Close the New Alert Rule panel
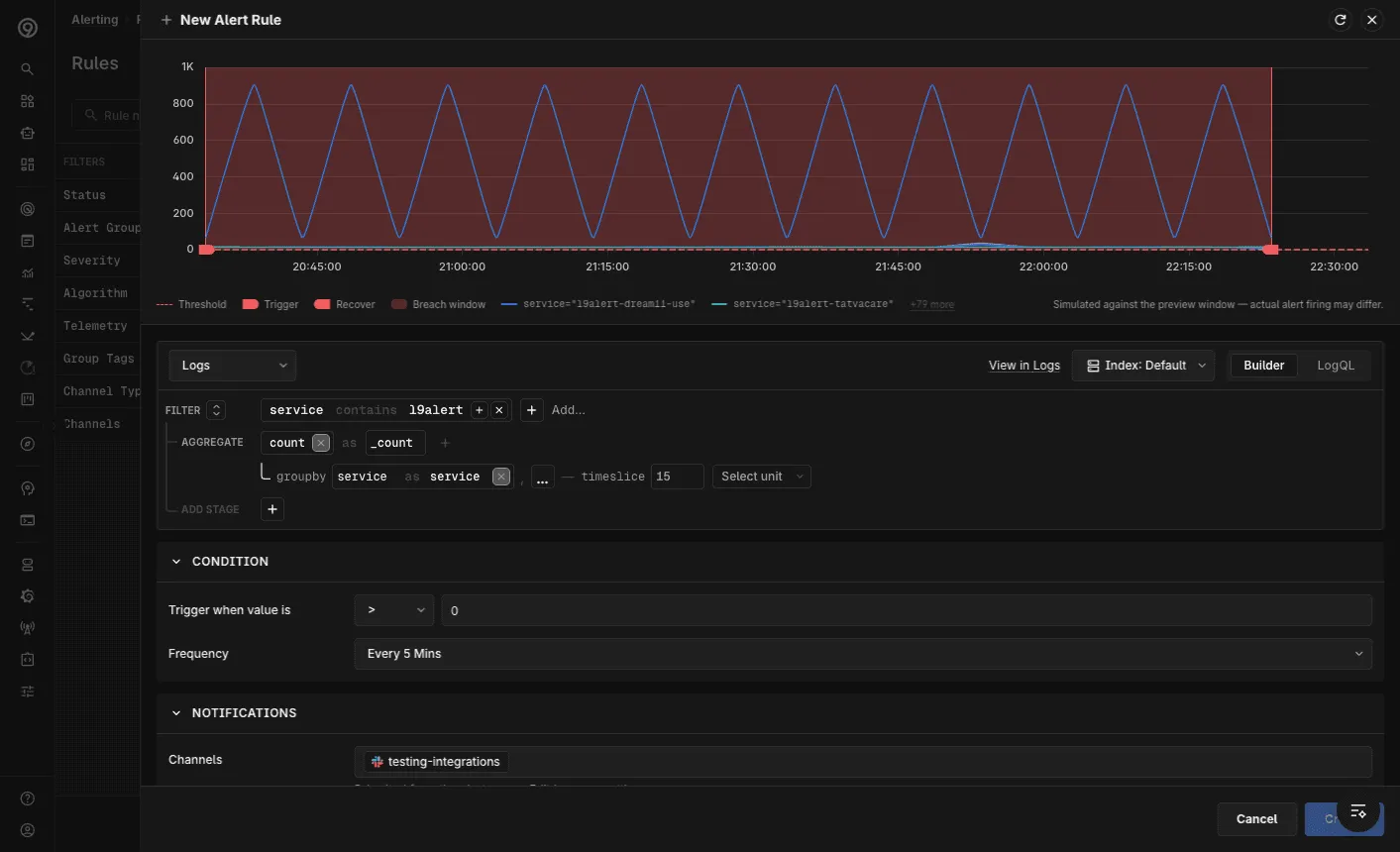 tap(1371, 20)
